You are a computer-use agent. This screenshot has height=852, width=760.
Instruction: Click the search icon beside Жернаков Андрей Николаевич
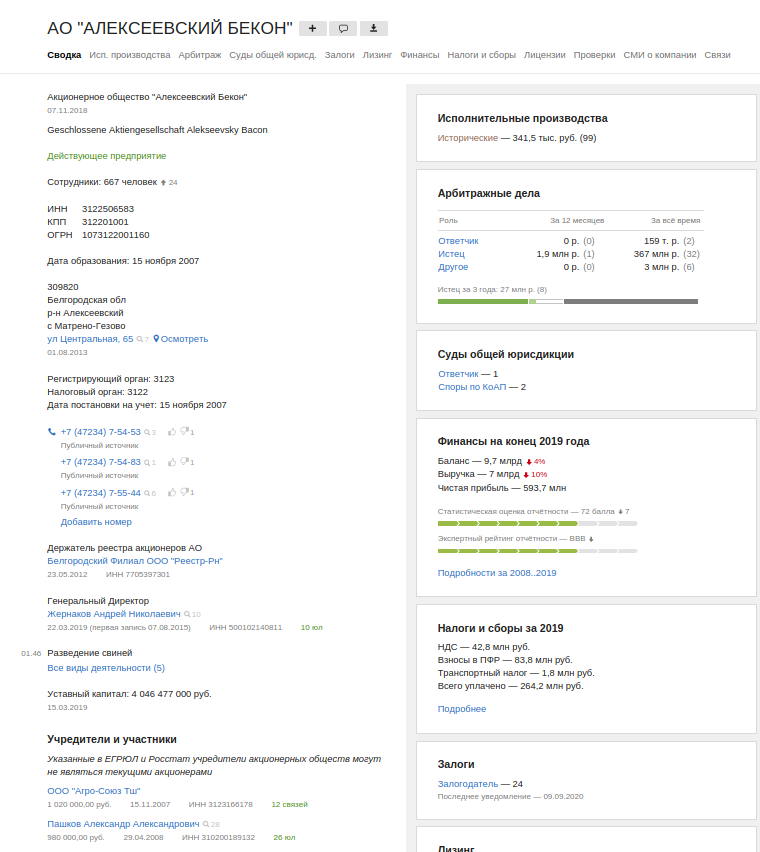click(x=187, y=614)
